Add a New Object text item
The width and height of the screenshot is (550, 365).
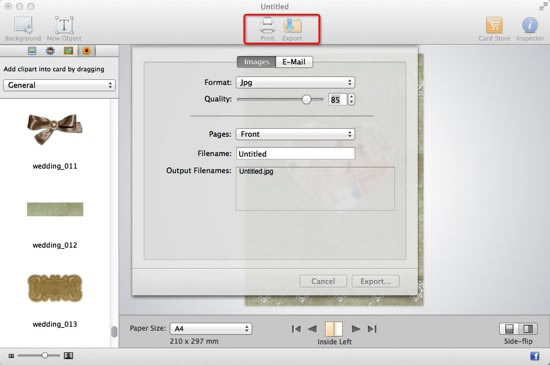[64, 28]
